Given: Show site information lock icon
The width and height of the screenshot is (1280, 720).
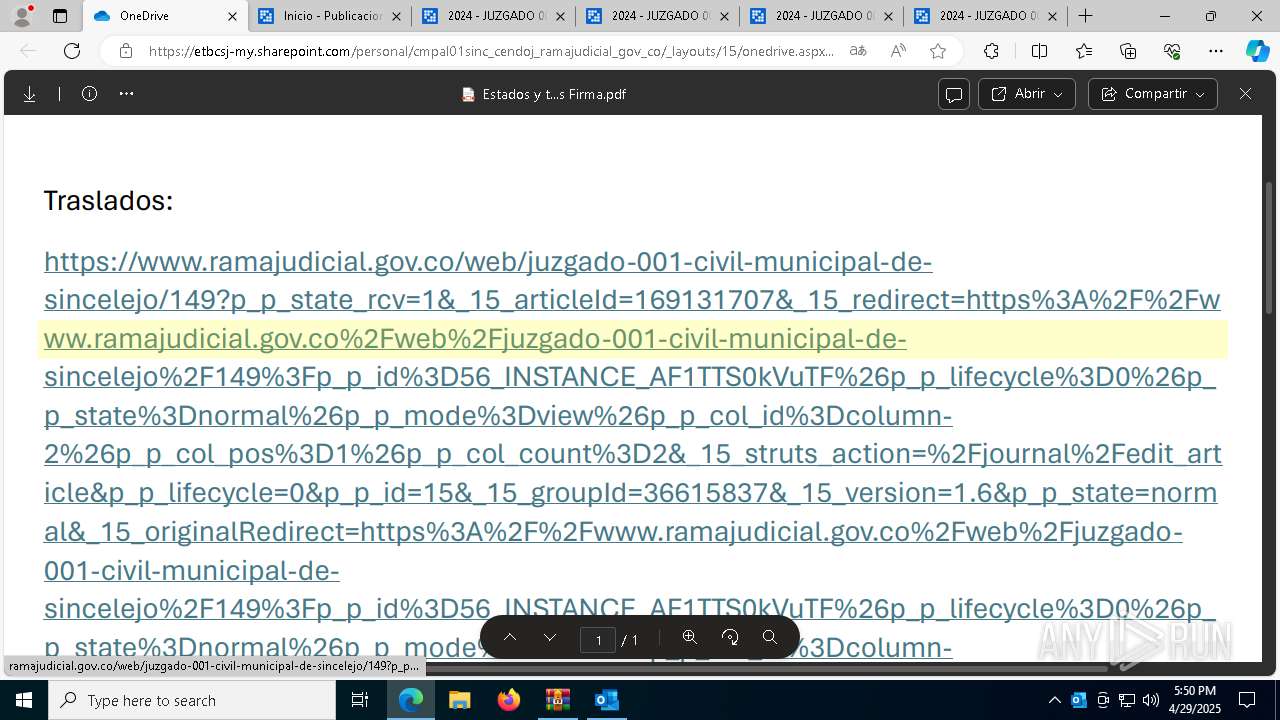Looking at the screenshot, I should click(x=126, y=51).
